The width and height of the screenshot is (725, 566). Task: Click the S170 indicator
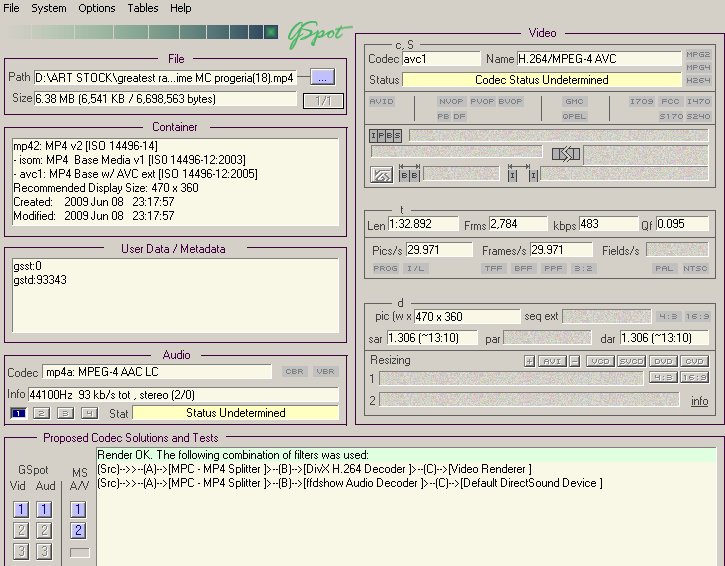click(x=671, y=116)
